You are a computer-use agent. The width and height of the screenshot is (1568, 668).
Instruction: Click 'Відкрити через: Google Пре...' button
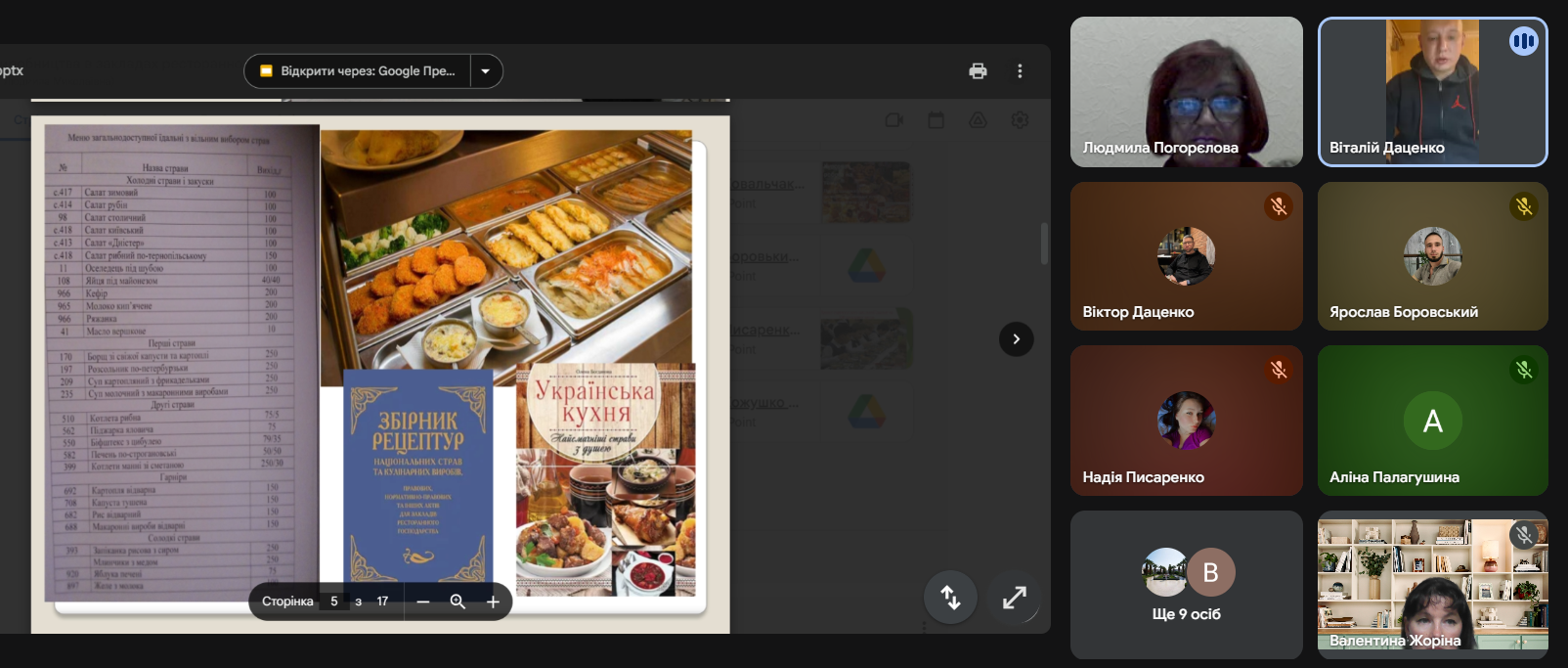(358, 71)
